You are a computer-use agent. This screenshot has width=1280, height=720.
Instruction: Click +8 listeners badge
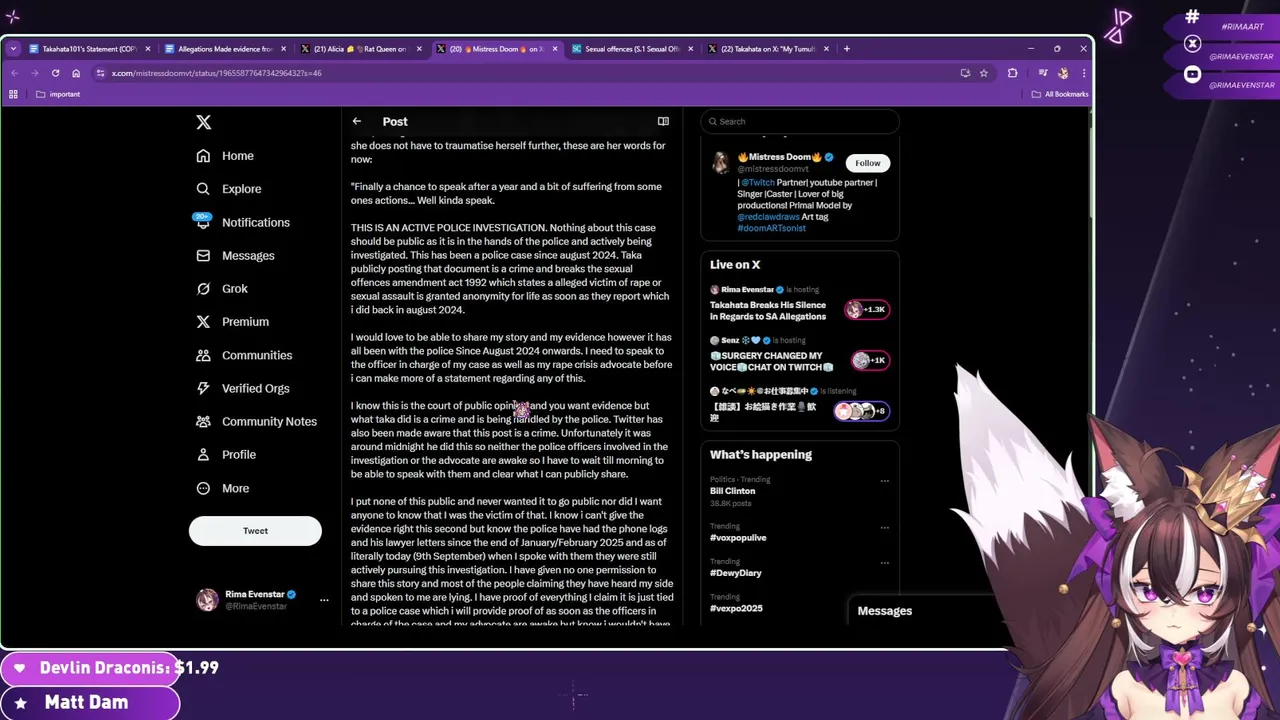click(x=862, y=411)
